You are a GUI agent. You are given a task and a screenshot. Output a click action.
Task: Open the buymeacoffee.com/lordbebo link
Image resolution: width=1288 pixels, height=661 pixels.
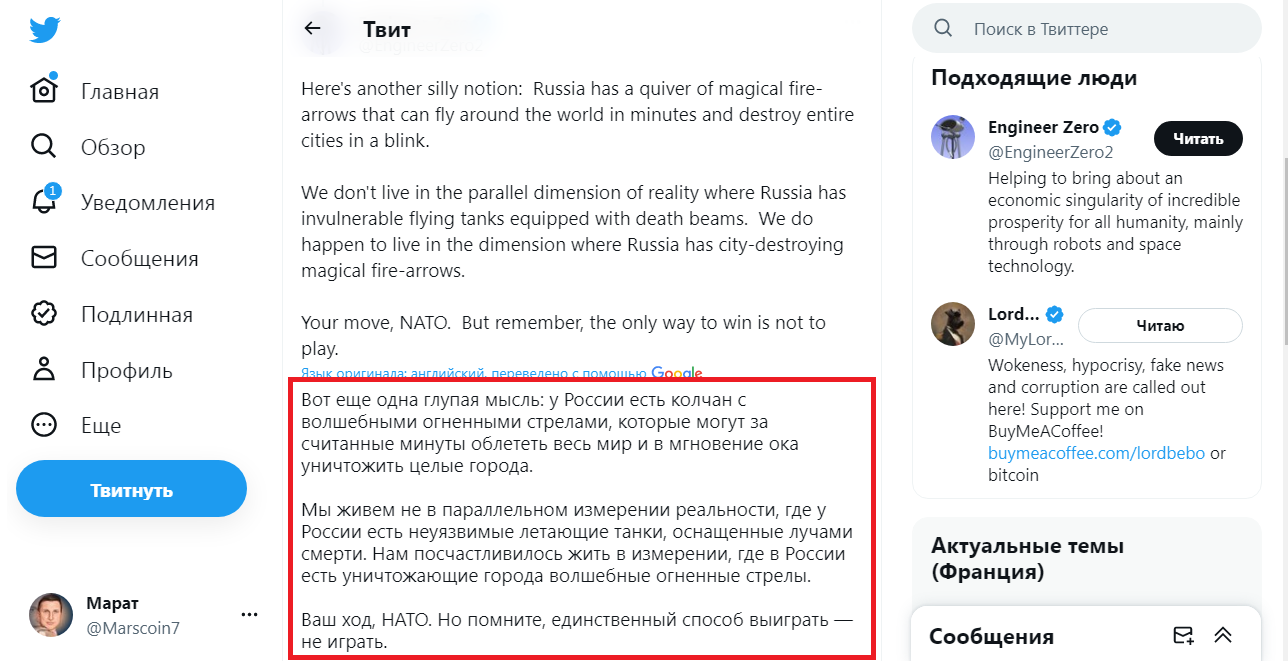click(1096, 453)
